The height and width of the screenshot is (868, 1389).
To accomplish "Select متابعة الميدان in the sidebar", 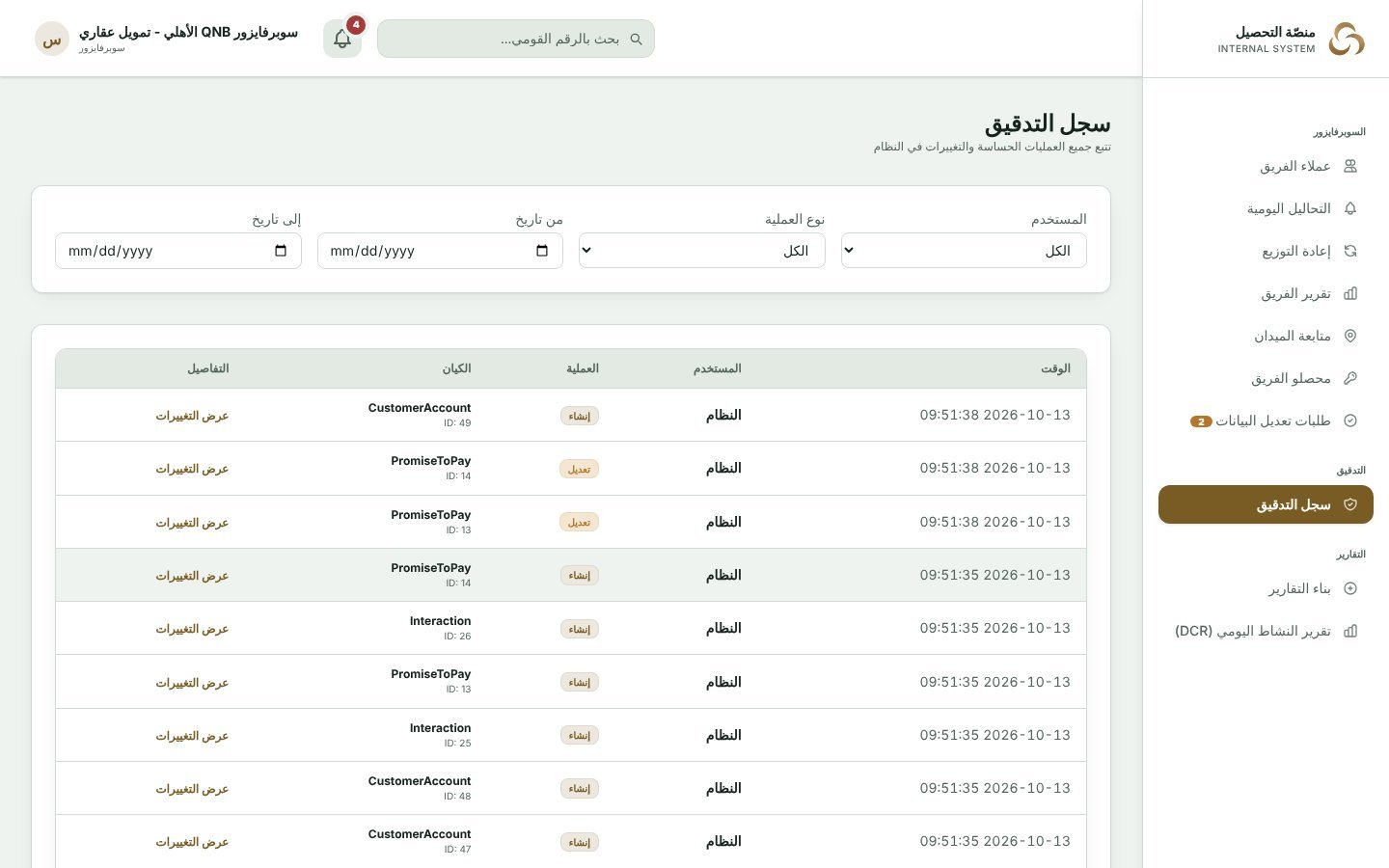I will pos(1266,336).
